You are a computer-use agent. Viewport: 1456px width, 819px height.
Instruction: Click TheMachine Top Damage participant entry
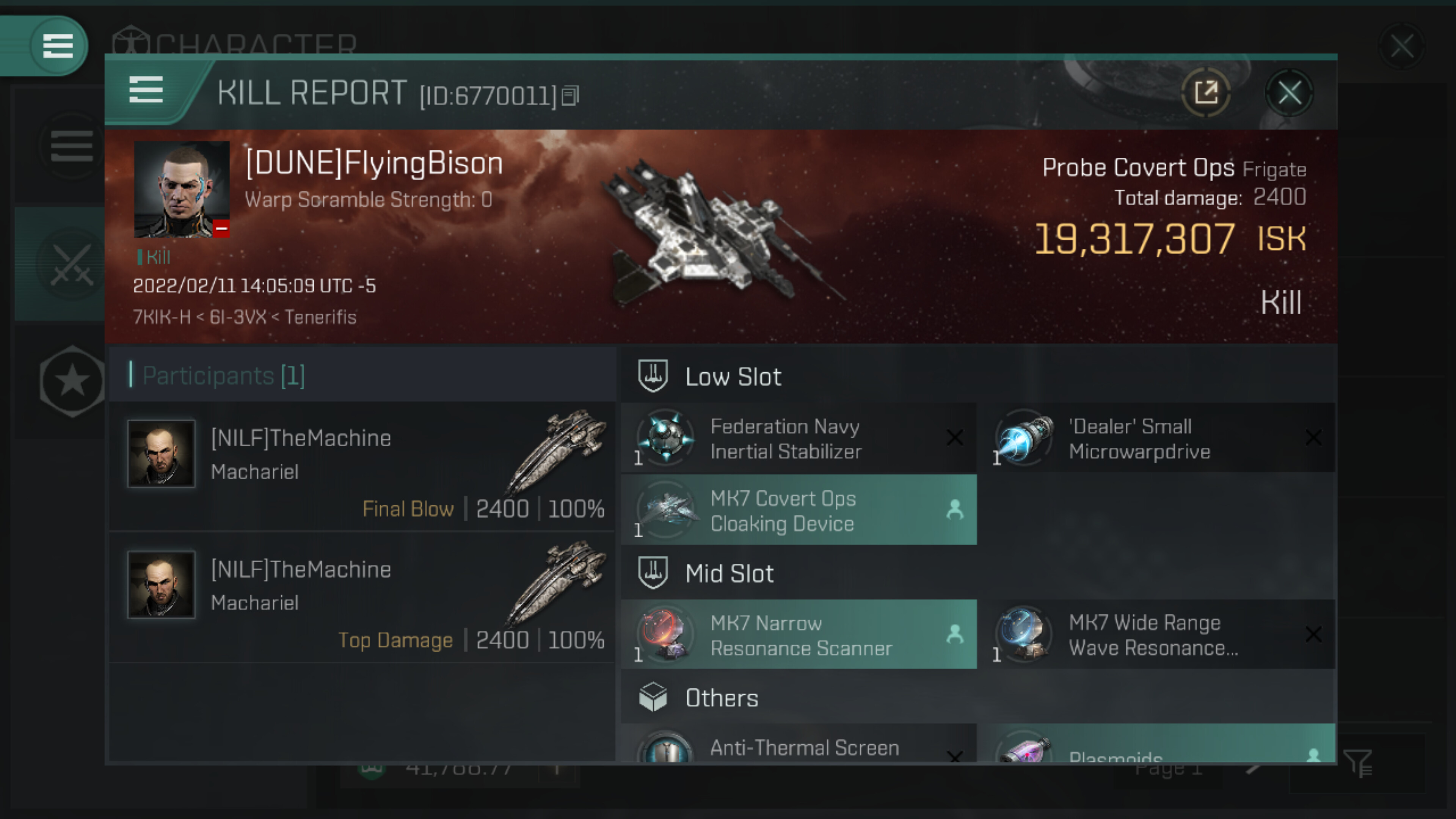coord(362,598)
